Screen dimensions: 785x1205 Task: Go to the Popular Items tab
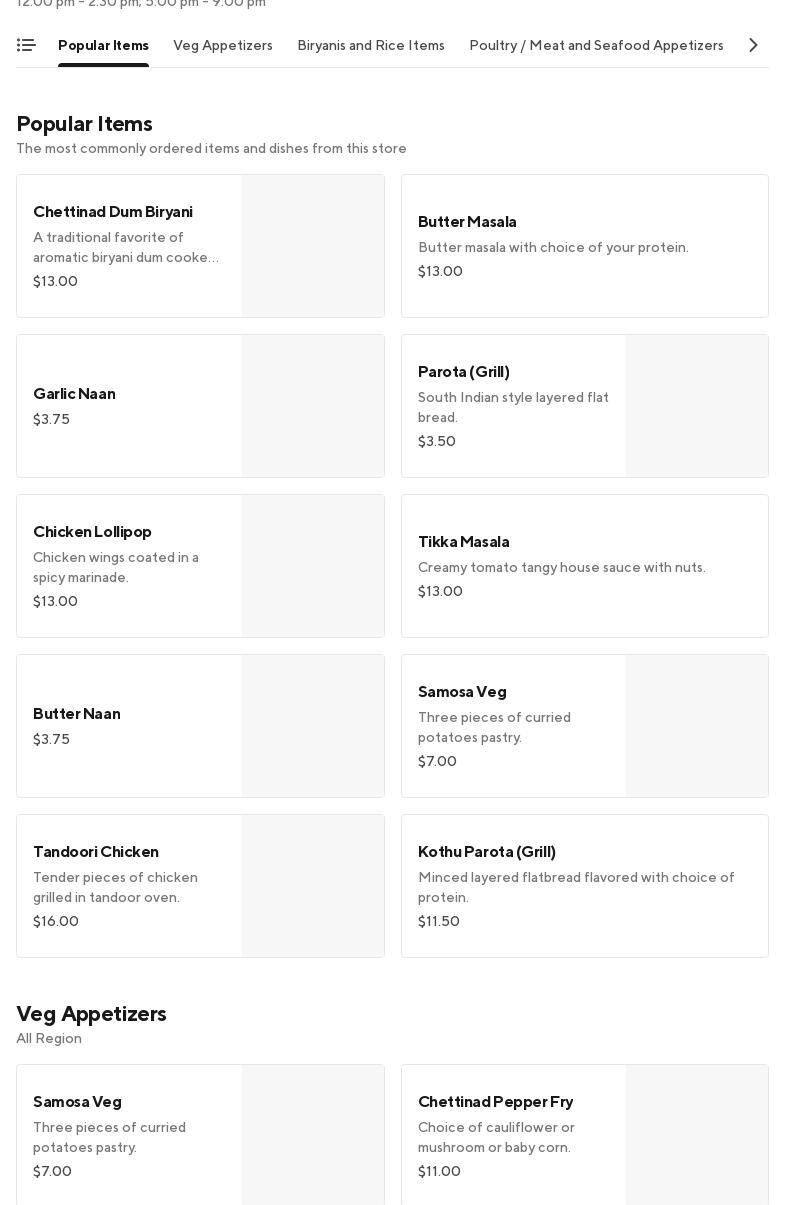[x=103, y=46]
